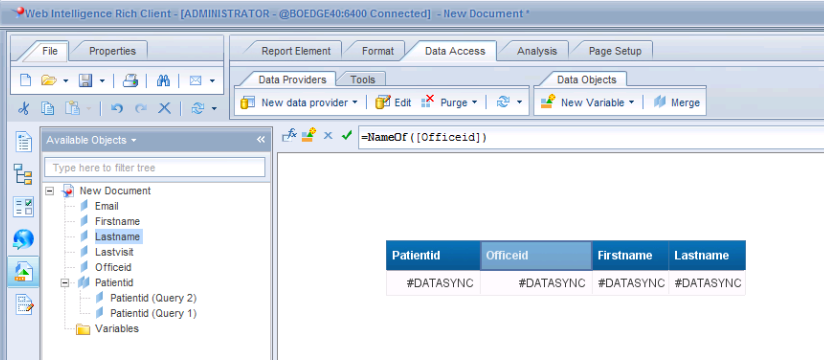Open the Analysis tab

(x=537, y=51)
